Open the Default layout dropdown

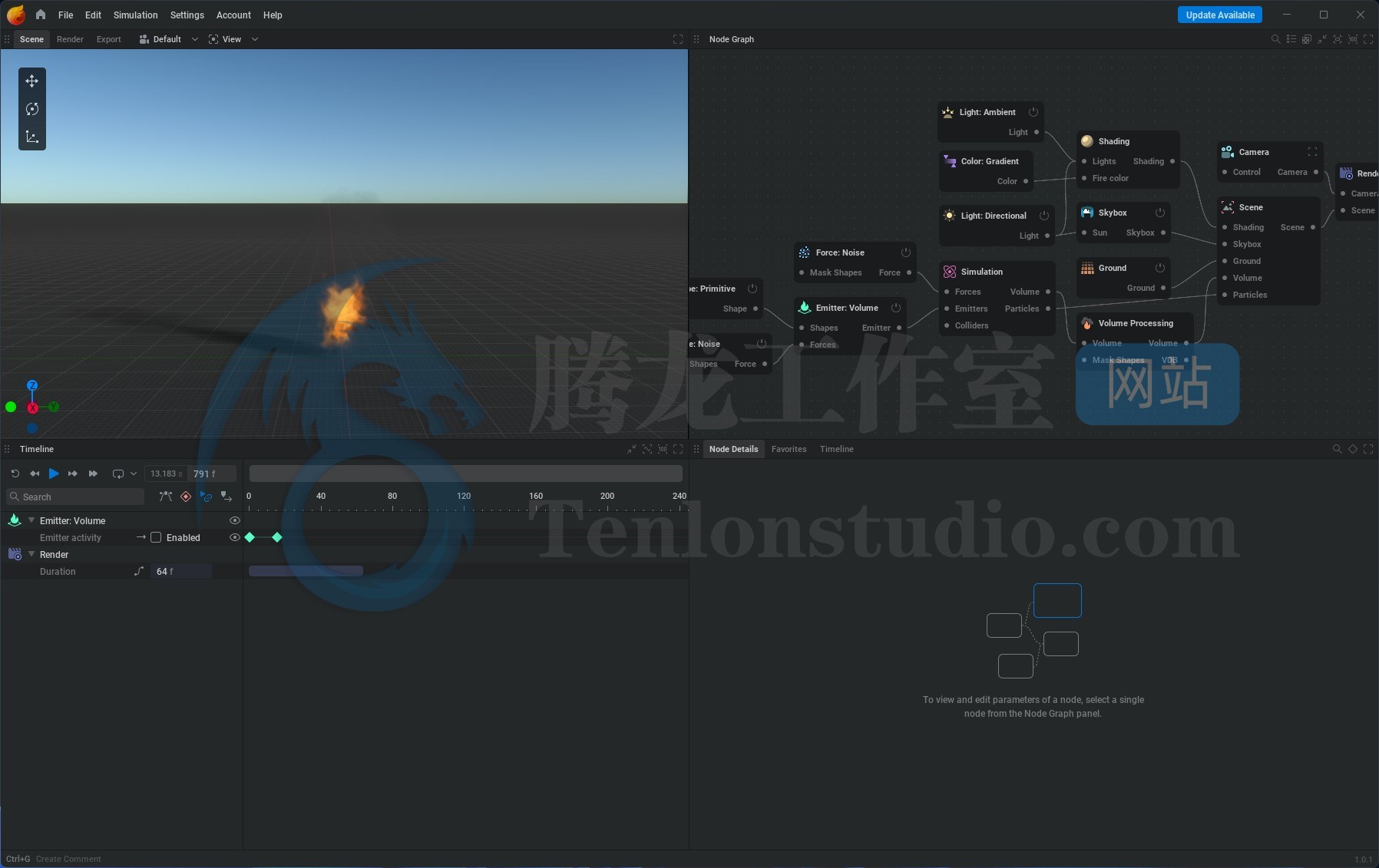[168, 39]
